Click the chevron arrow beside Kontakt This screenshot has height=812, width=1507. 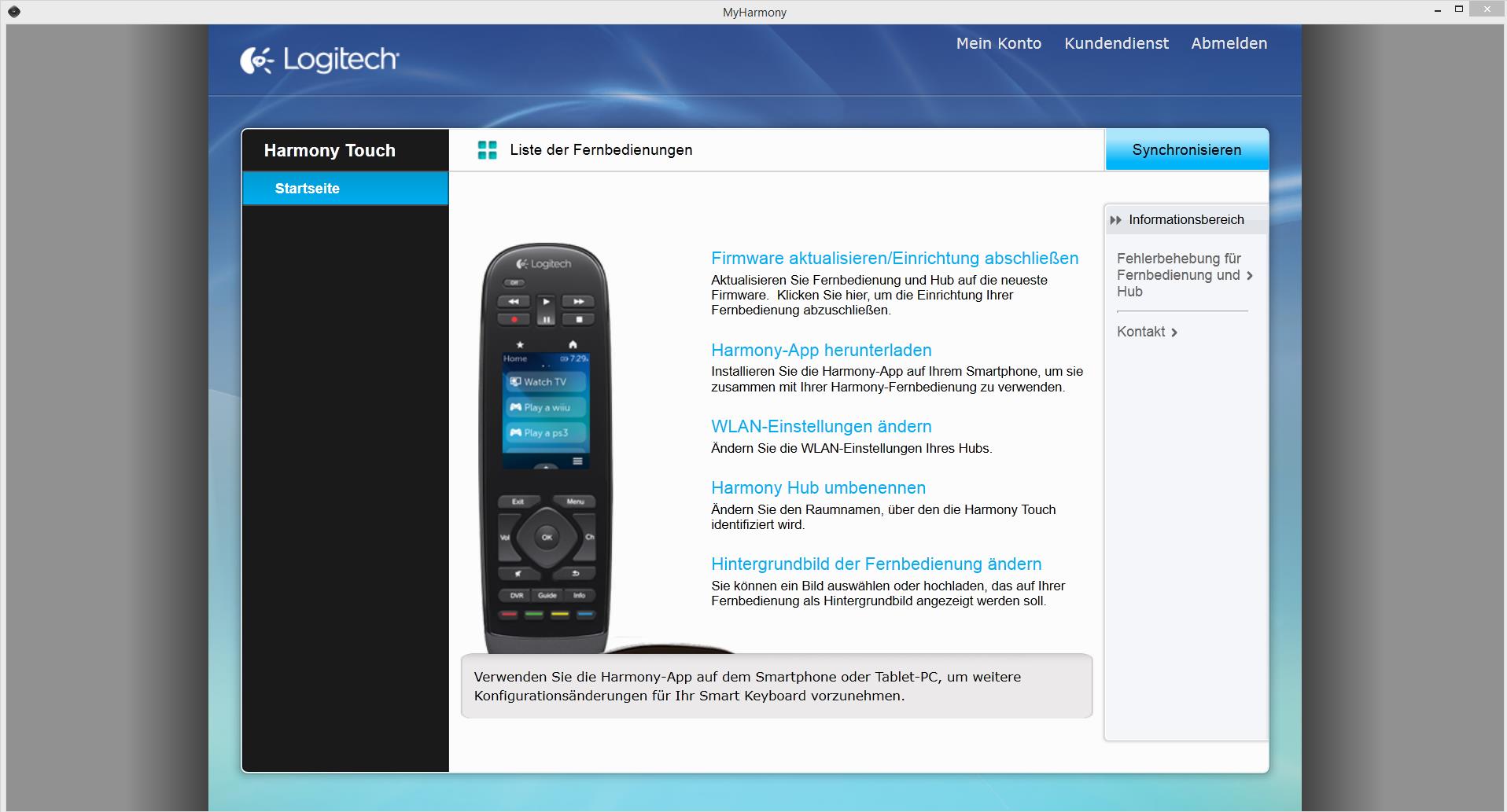click(x=1174, y=333)
